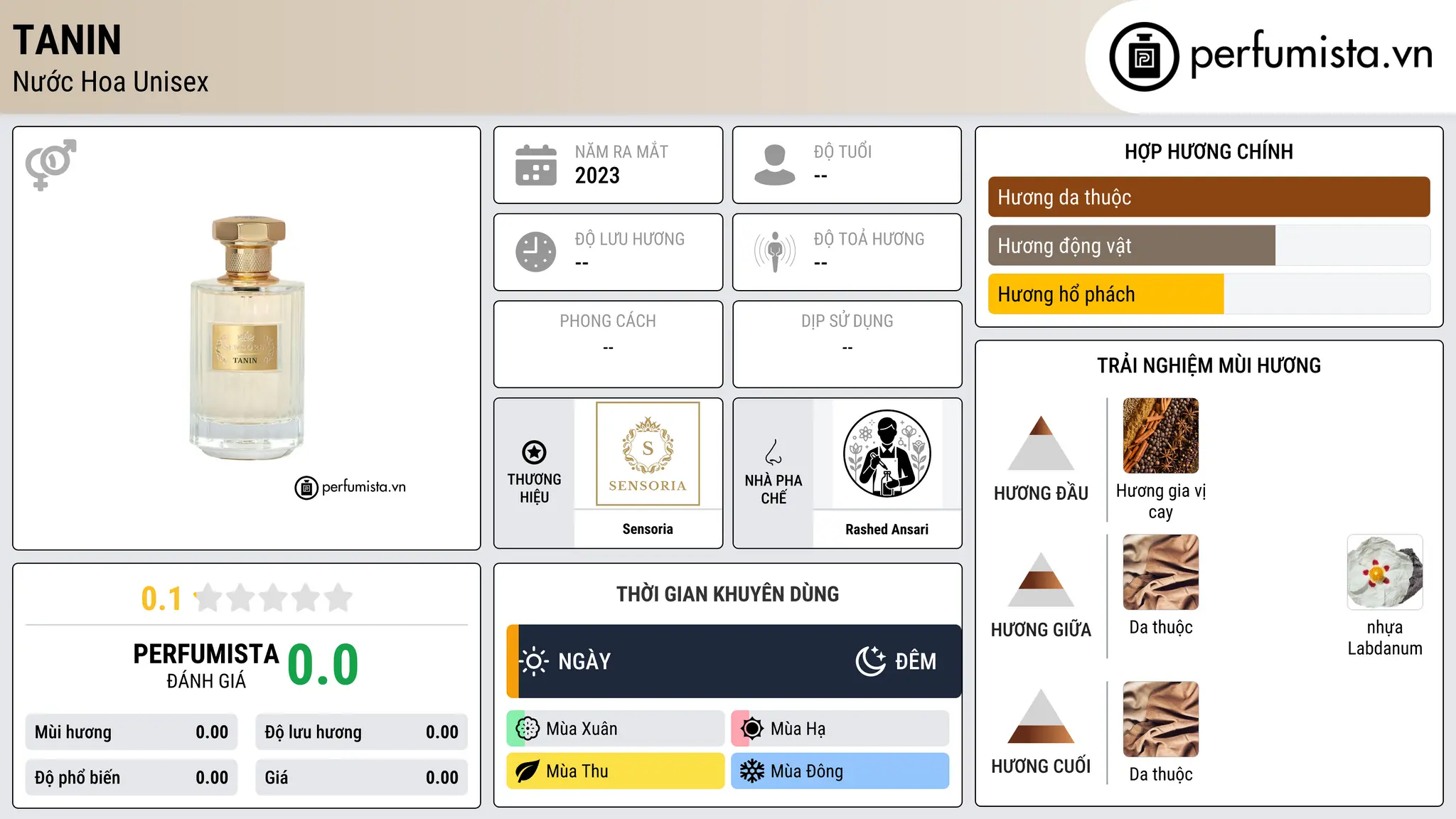This screenshot has height=819, width=1456.
Task: Click the Hương Cuối pyramid icon
Action: click(x=1041, y=715)
